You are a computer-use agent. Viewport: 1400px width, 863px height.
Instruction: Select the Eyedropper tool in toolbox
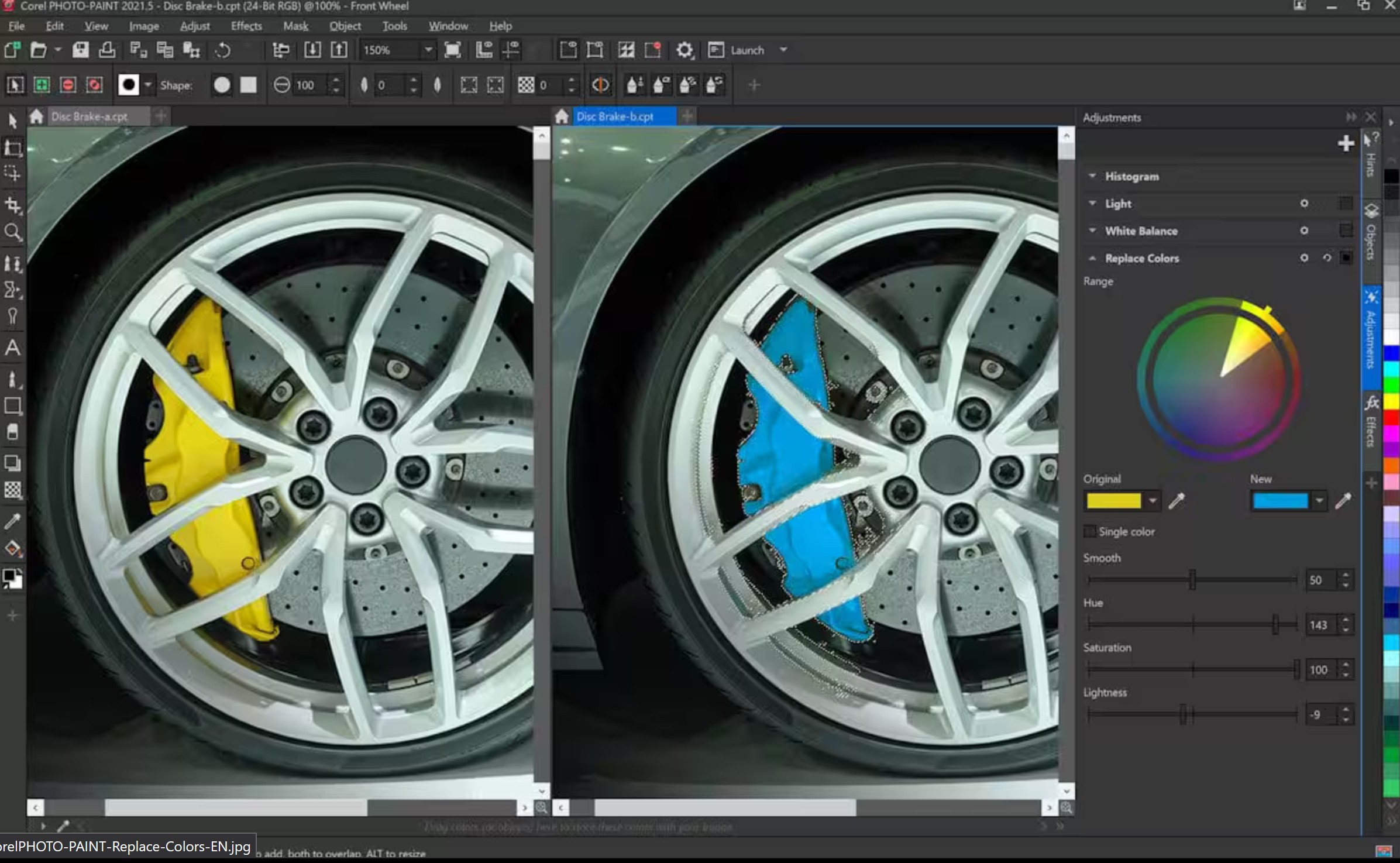click(x=12, y=521)
